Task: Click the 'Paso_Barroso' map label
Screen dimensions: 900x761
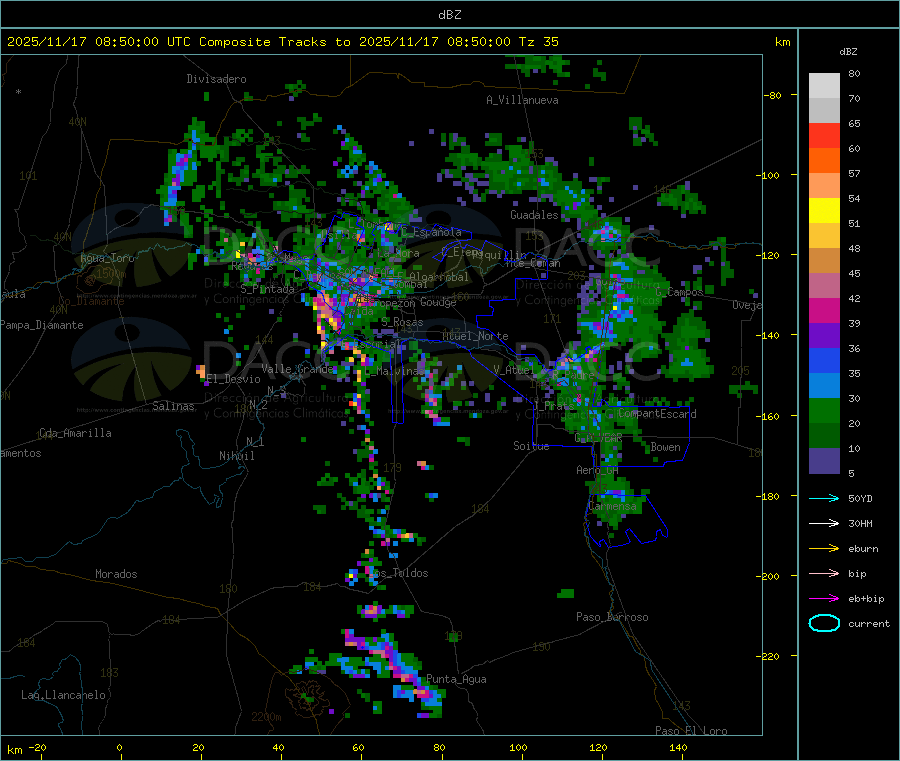Action: (612, 617)
